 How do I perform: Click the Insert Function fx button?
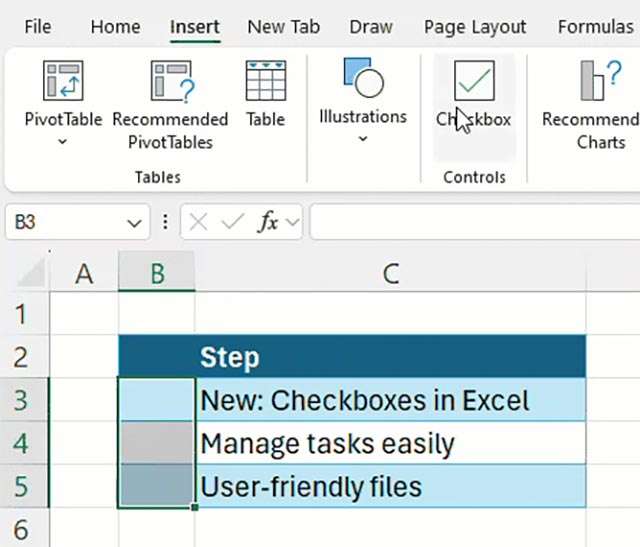268,222
